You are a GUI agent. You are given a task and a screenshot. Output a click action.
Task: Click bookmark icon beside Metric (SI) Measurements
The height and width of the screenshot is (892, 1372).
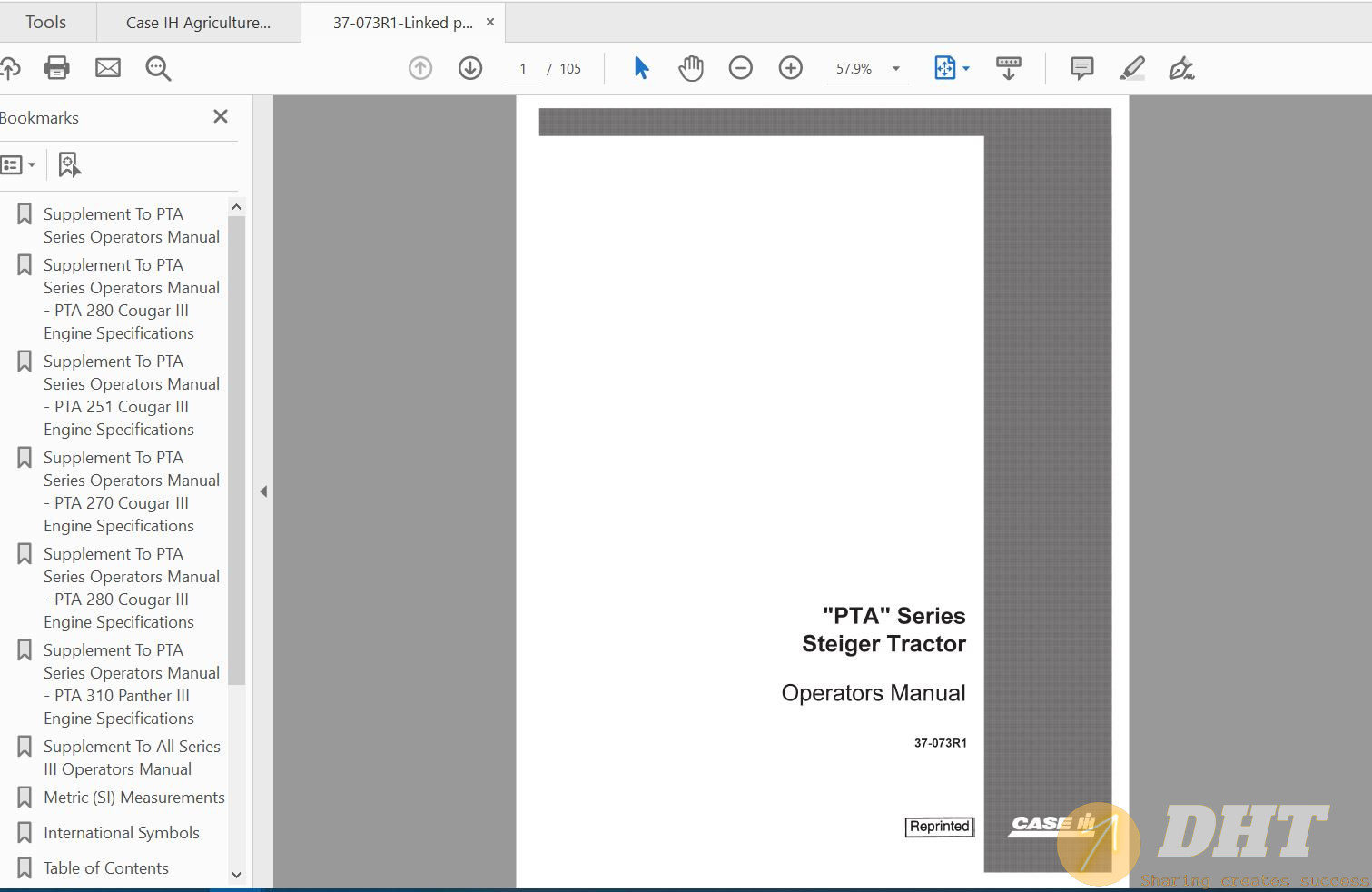[x=25, y=797]
